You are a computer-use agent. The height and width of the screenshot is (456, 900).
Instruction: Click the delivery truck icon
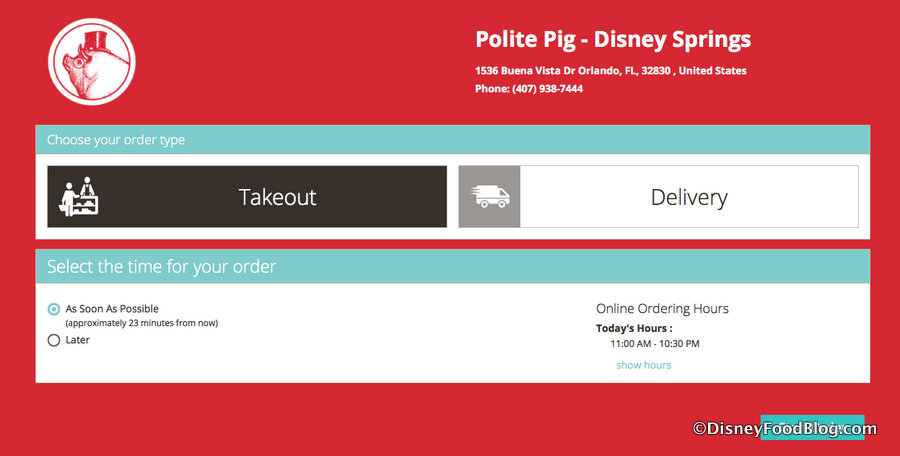490,197
